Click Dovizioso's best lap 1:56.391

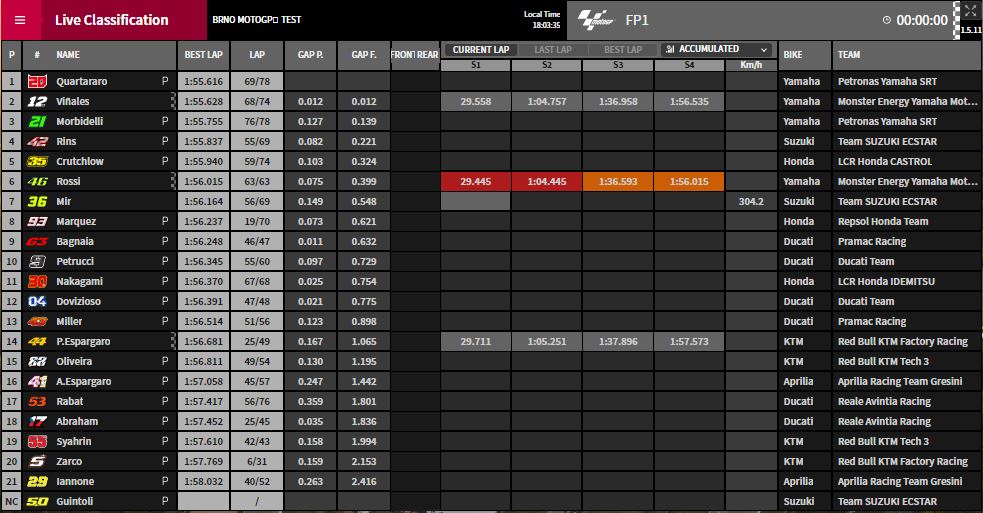(x=204, y=302)
